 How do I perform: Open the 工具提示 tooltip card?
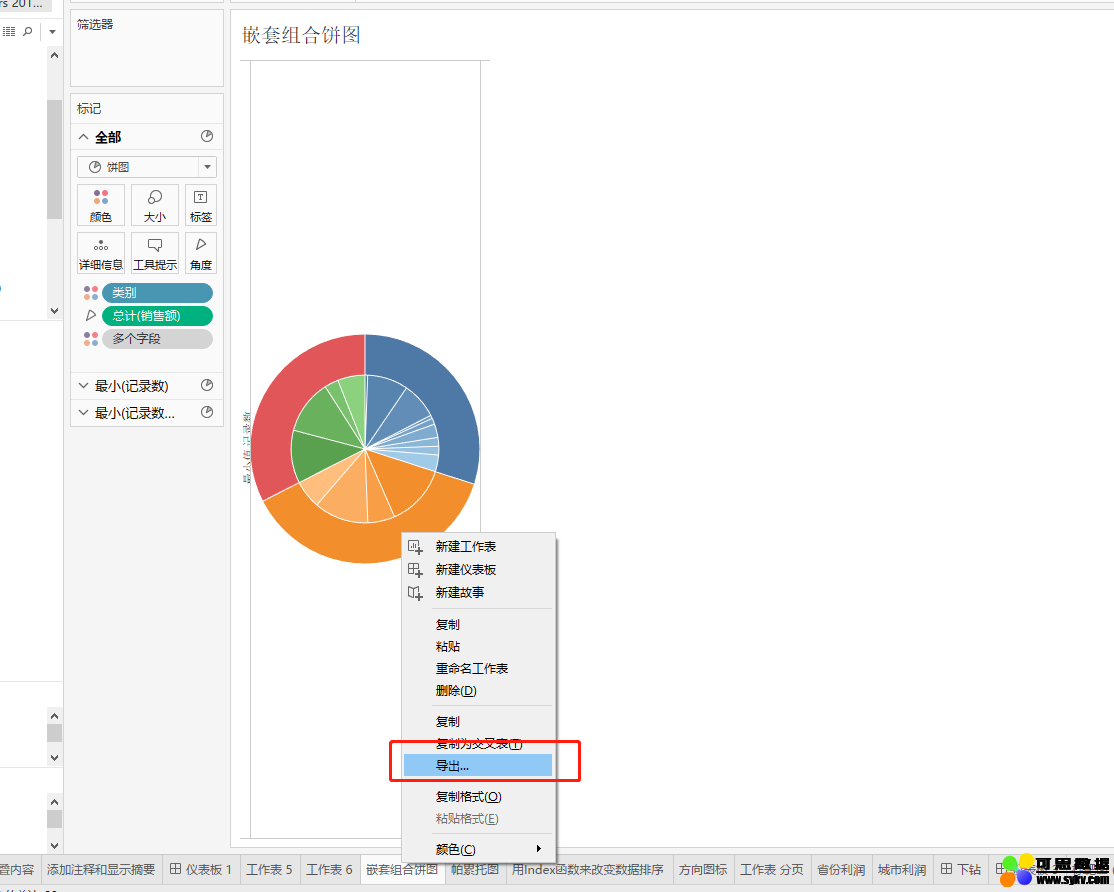155,253
